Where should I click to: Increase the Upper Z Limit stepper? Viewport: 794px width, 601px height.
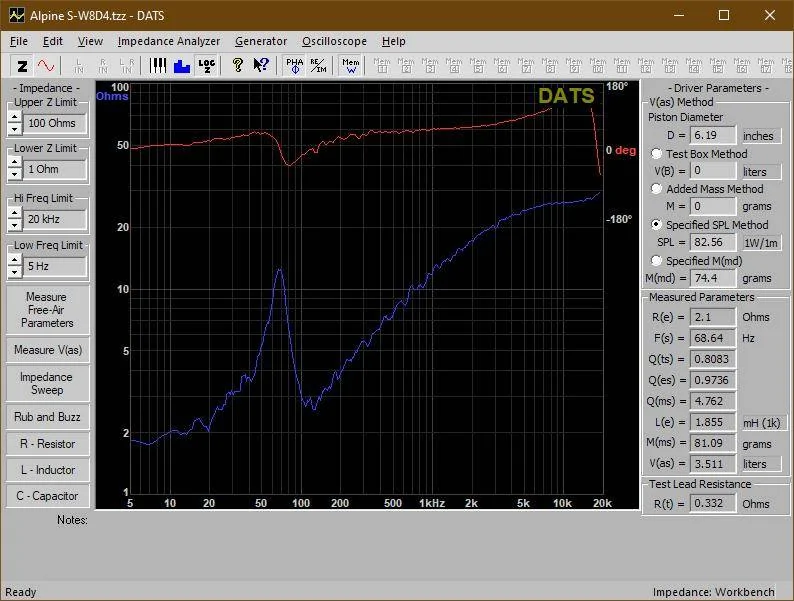coord(15,117)
